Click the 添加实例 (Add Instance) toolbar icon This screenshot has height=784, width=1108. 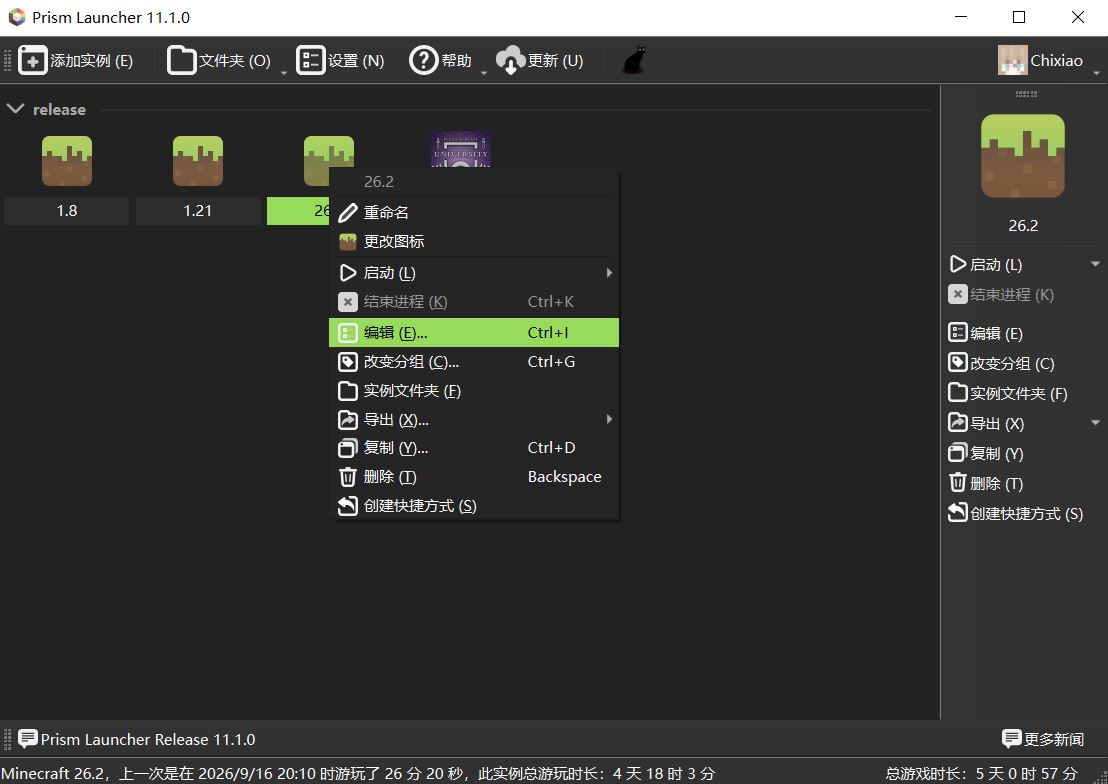33,60
